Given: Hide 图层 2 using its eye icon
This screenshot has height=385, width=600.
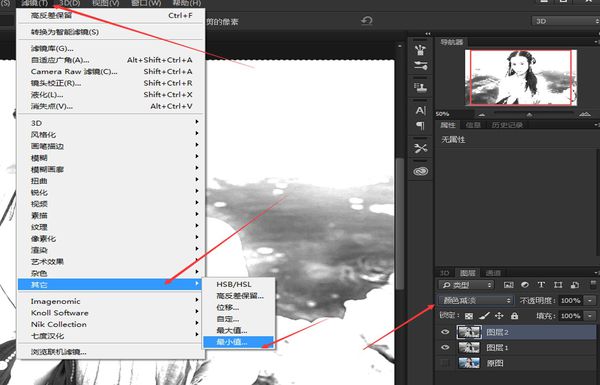Looking at the screenshot, I should click(445, 332).
